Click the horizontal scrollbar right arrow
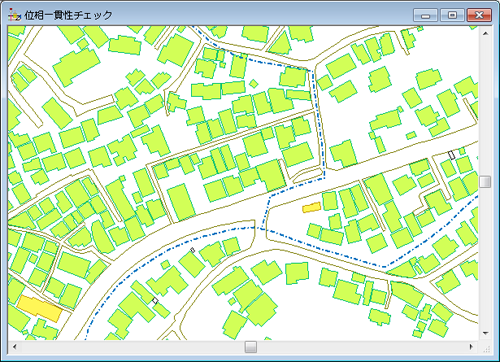This screenshot has height=362, width=500. (x=471, y=347)
